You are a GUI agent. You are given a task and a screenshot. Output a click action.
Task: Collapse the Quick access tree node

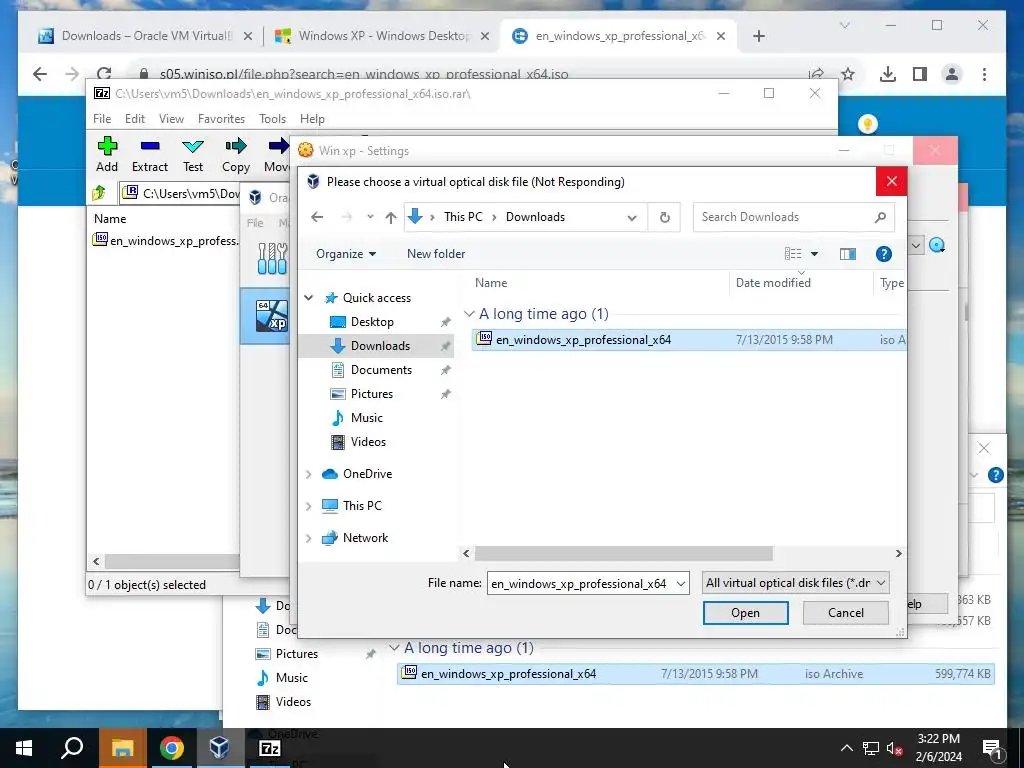(x=308, y=298)
